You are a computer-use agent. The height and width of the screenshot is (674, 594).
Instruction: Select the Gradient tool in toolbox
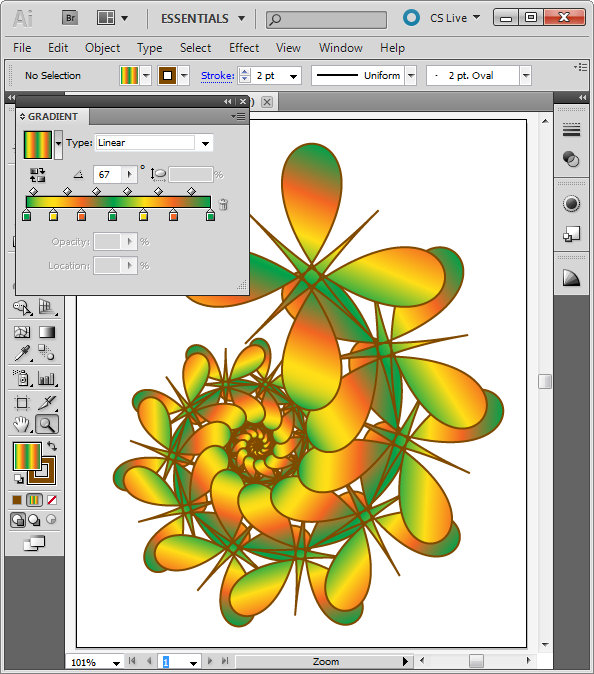point(47,332)
